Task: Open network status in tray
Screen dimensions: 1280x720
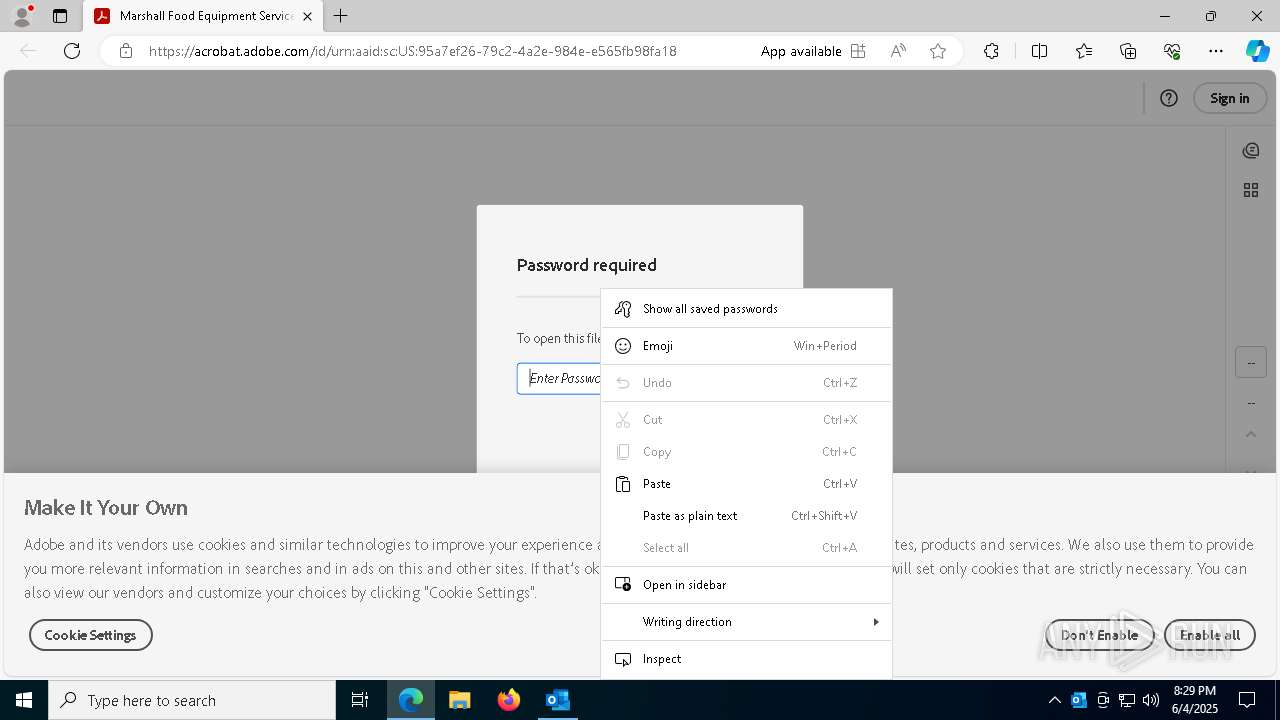Action: (1126, 700)
